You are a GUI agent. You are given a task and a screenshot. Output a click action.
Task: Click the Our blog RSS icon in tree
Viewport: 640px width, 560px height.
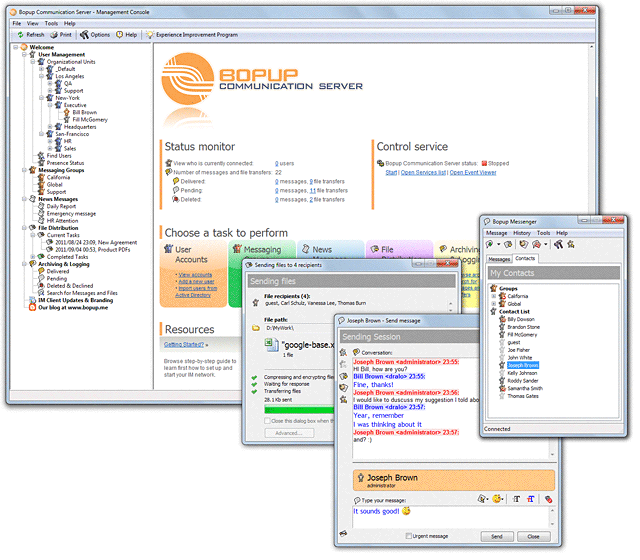(x=33, y=308)
